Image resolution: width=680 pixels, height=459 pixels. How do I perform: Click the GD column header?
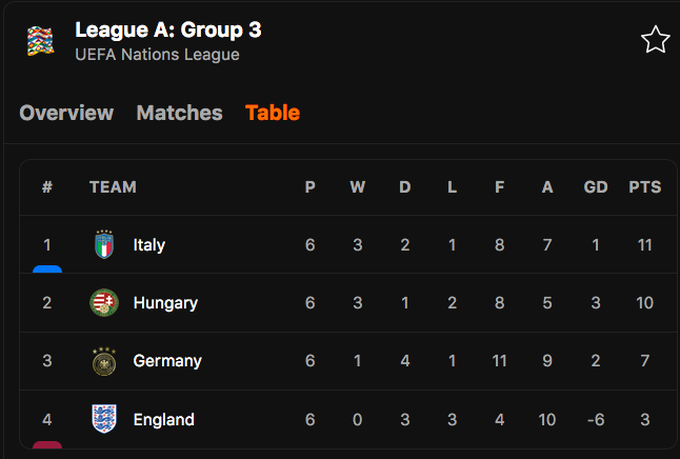pyautogui.click(x=595, y=187)
